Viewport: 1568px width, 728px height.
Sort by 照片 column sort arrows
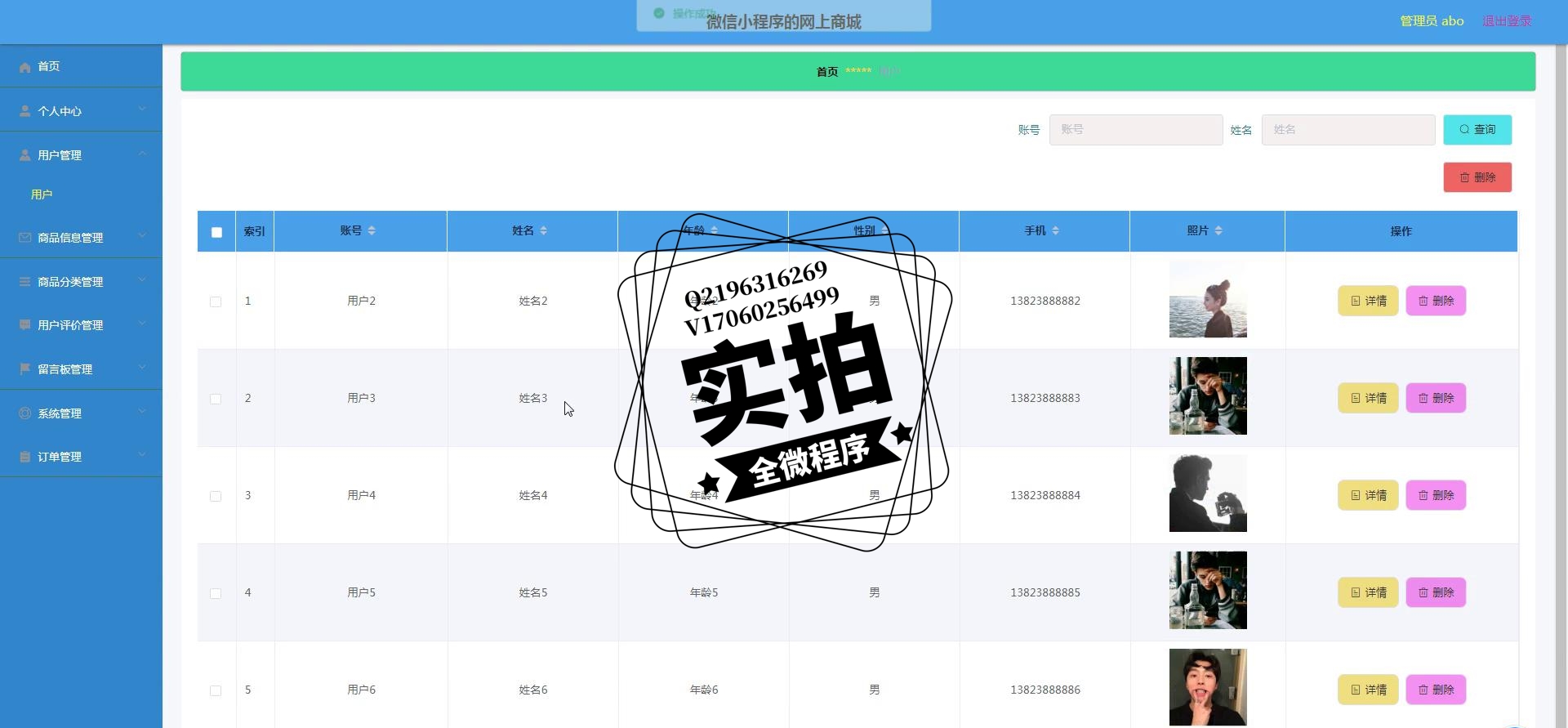1218,230
